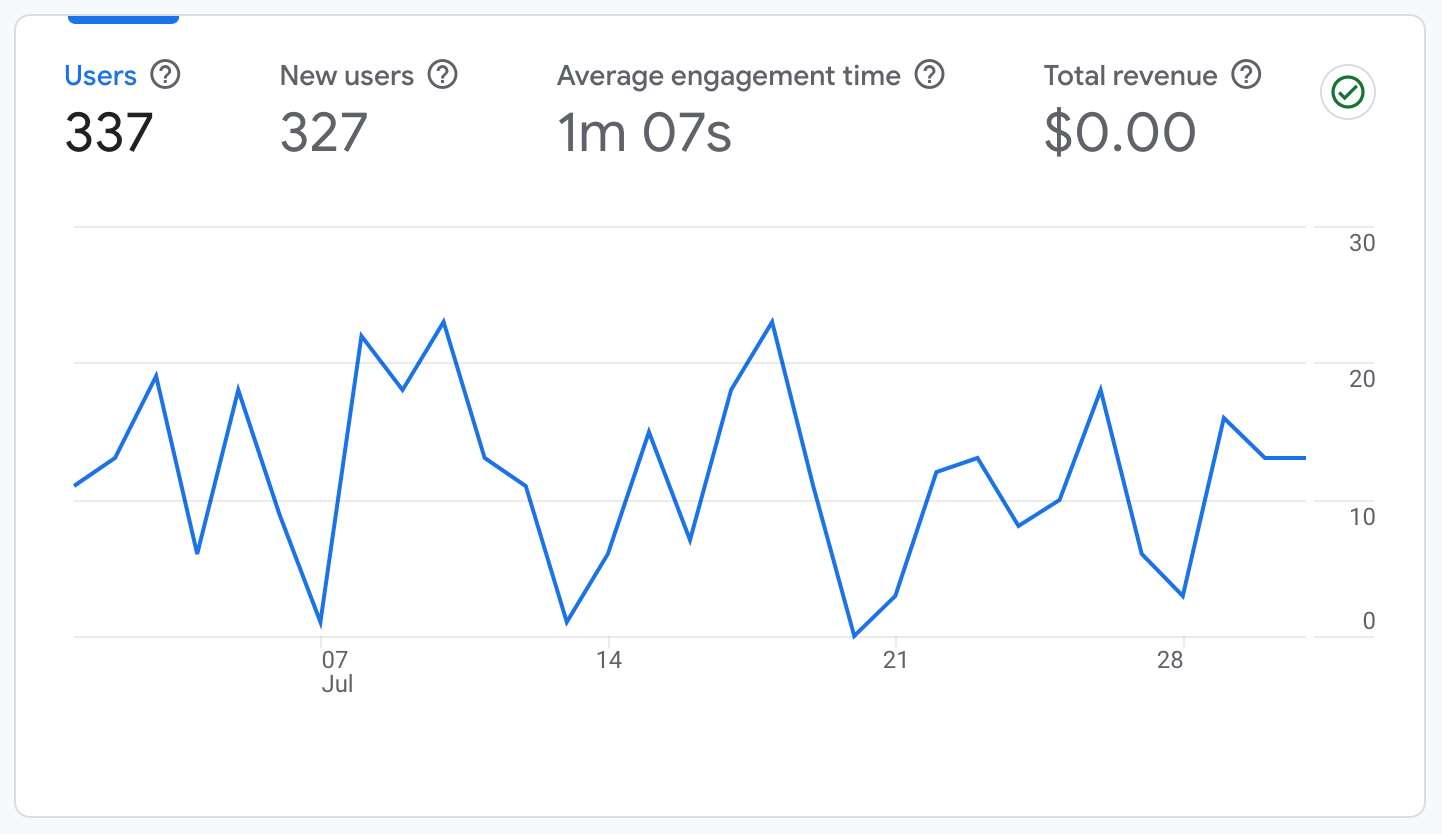Click the Total revenue question mark icon

1246,75
